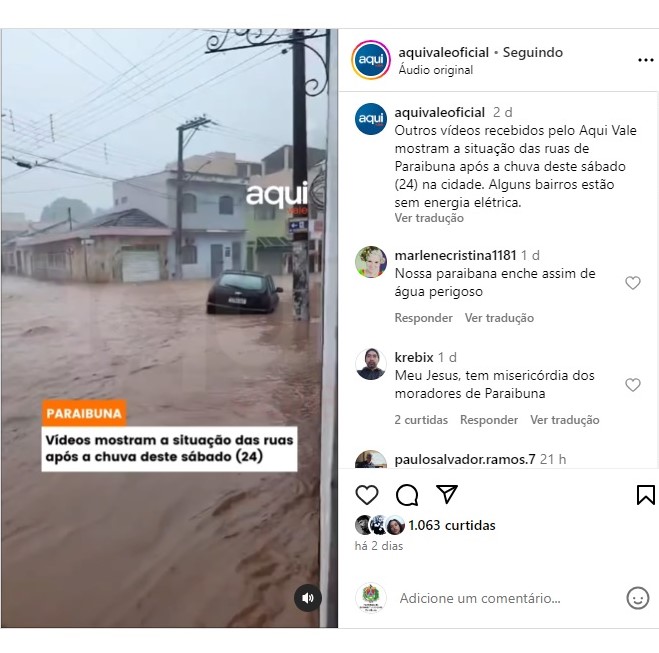Open the 1.063 curtidas likes list
The height and width of the screenshot is (653, 659).
(x=452, y=525)
